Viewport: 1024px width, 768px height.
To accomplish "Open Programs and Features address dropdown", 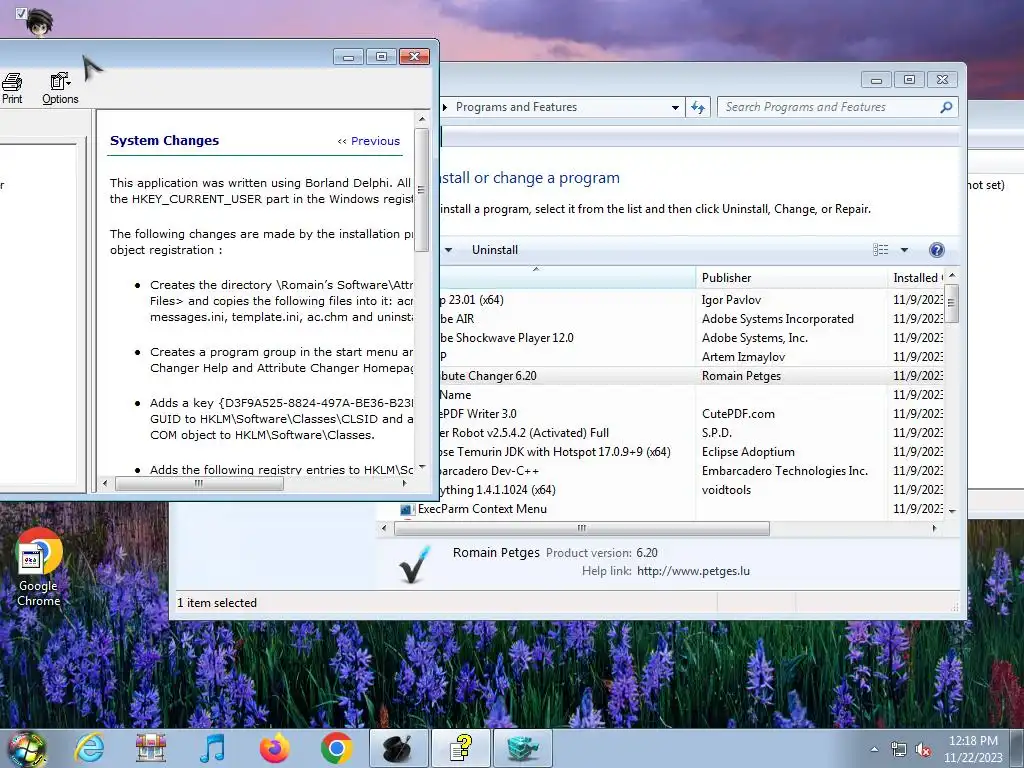I will (x=675, y=107).
